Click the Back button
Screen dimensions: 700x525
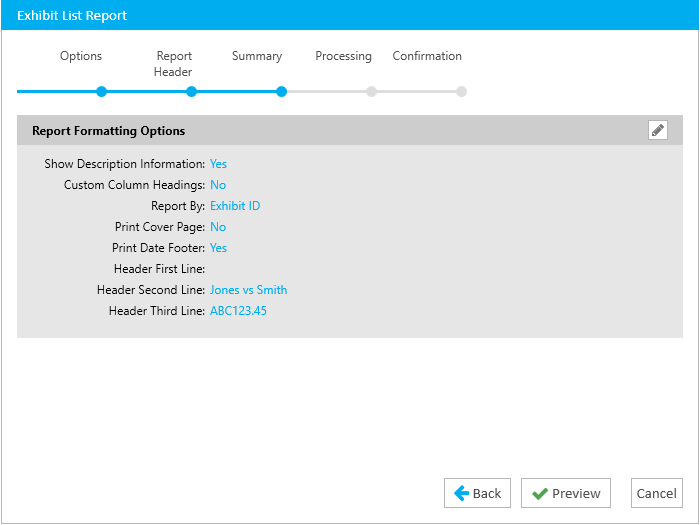477,493
